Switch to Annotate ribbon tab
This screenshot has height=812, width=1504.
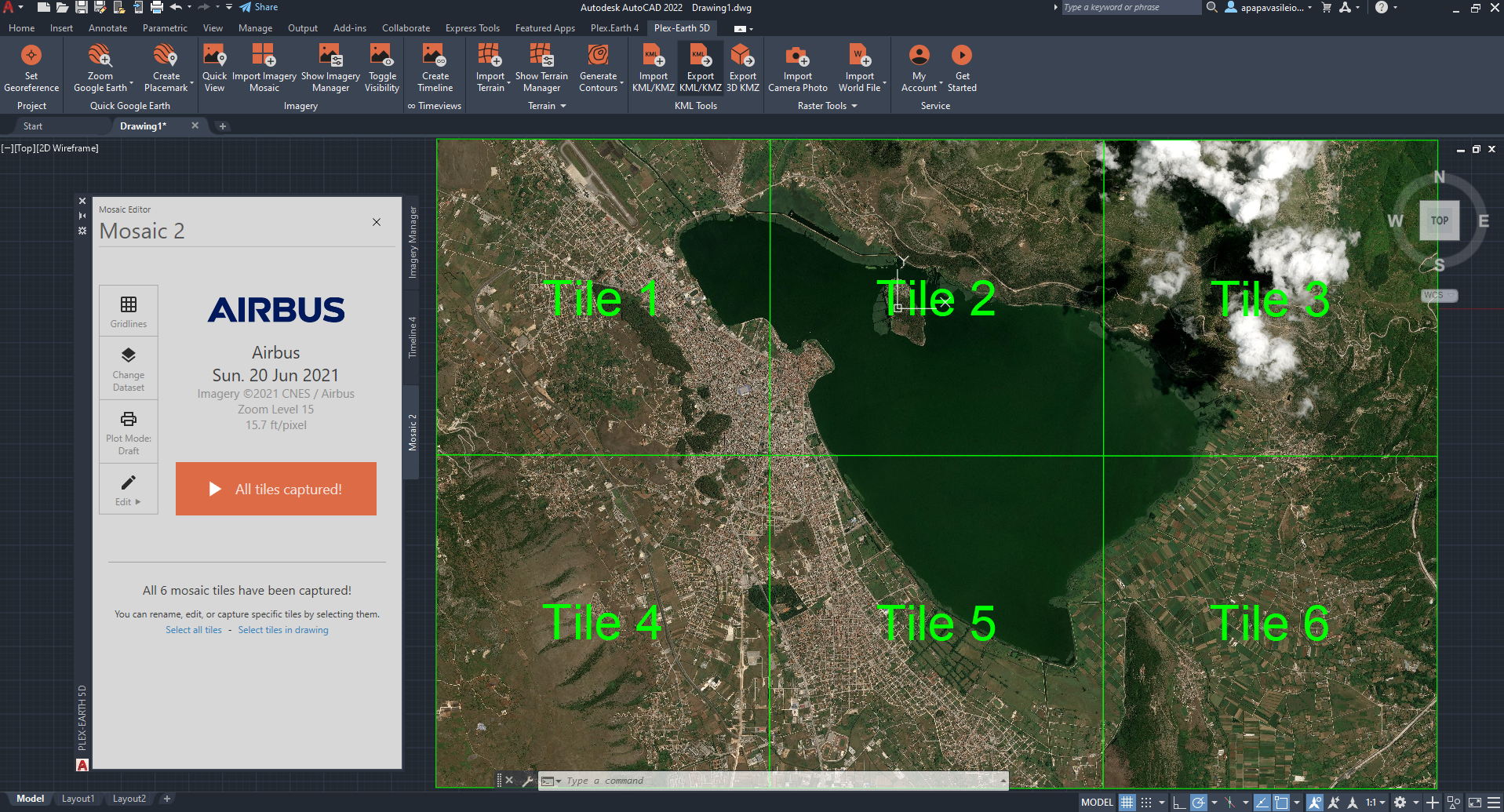[x=107, y=27]
